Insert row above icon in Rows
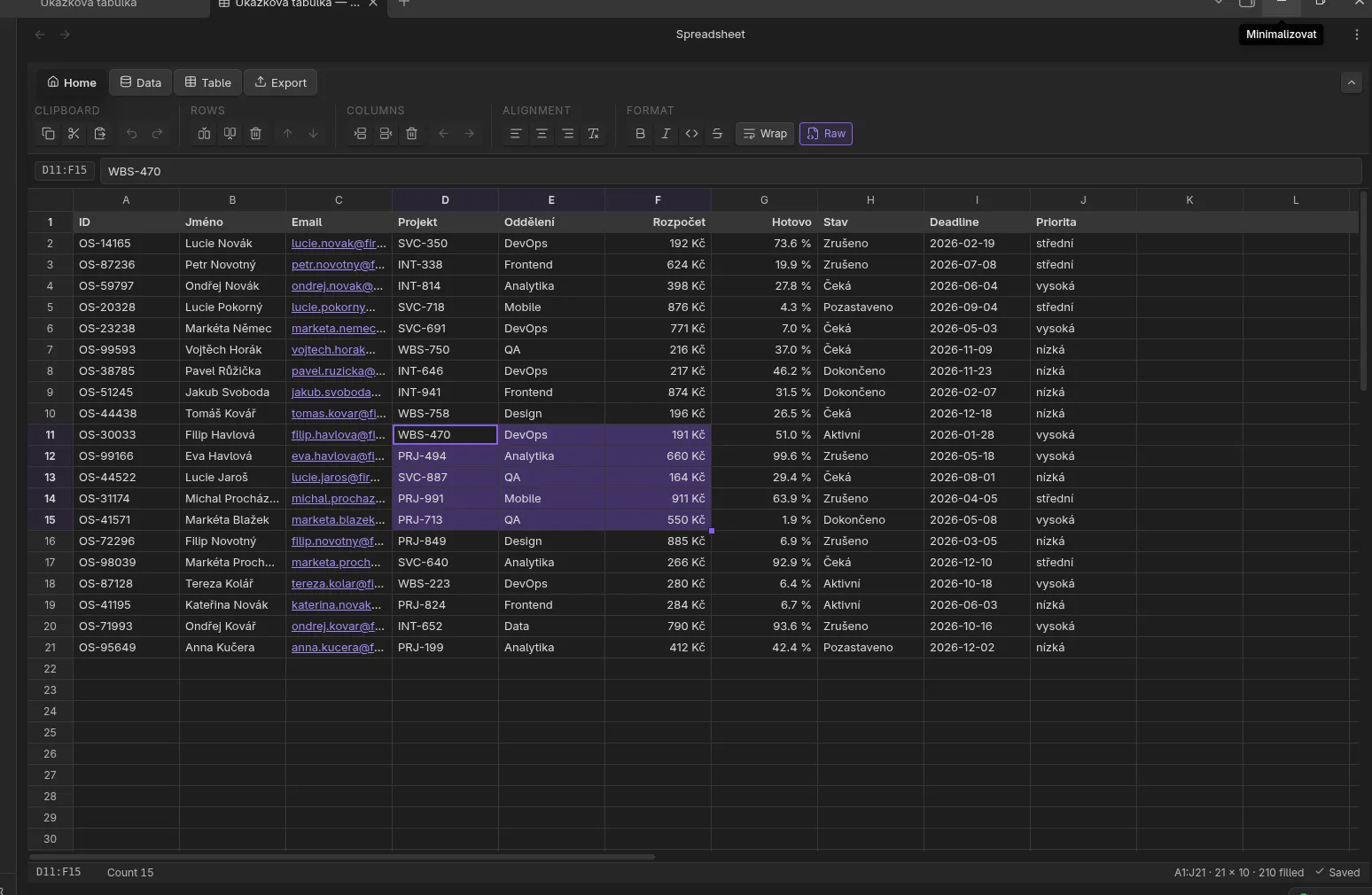 coord(204,134)
